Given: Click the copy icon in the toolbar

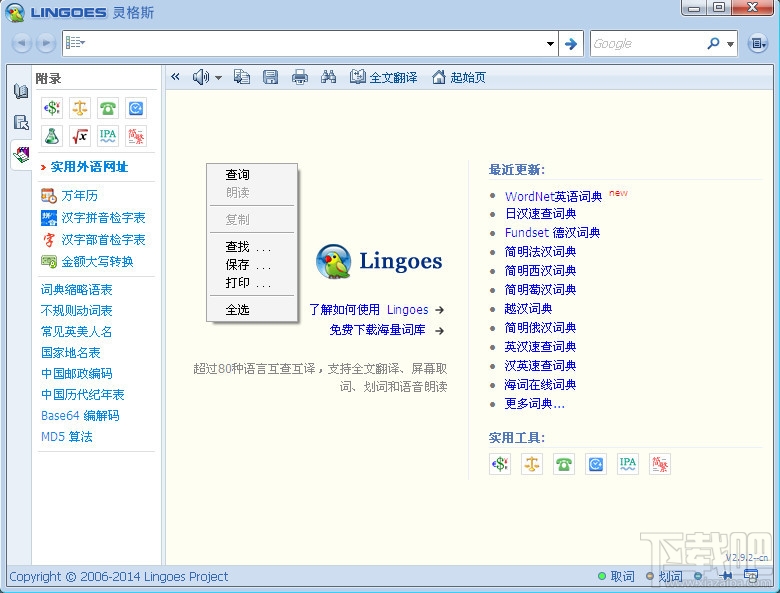Looking at the screenshot, I should 242,77.
